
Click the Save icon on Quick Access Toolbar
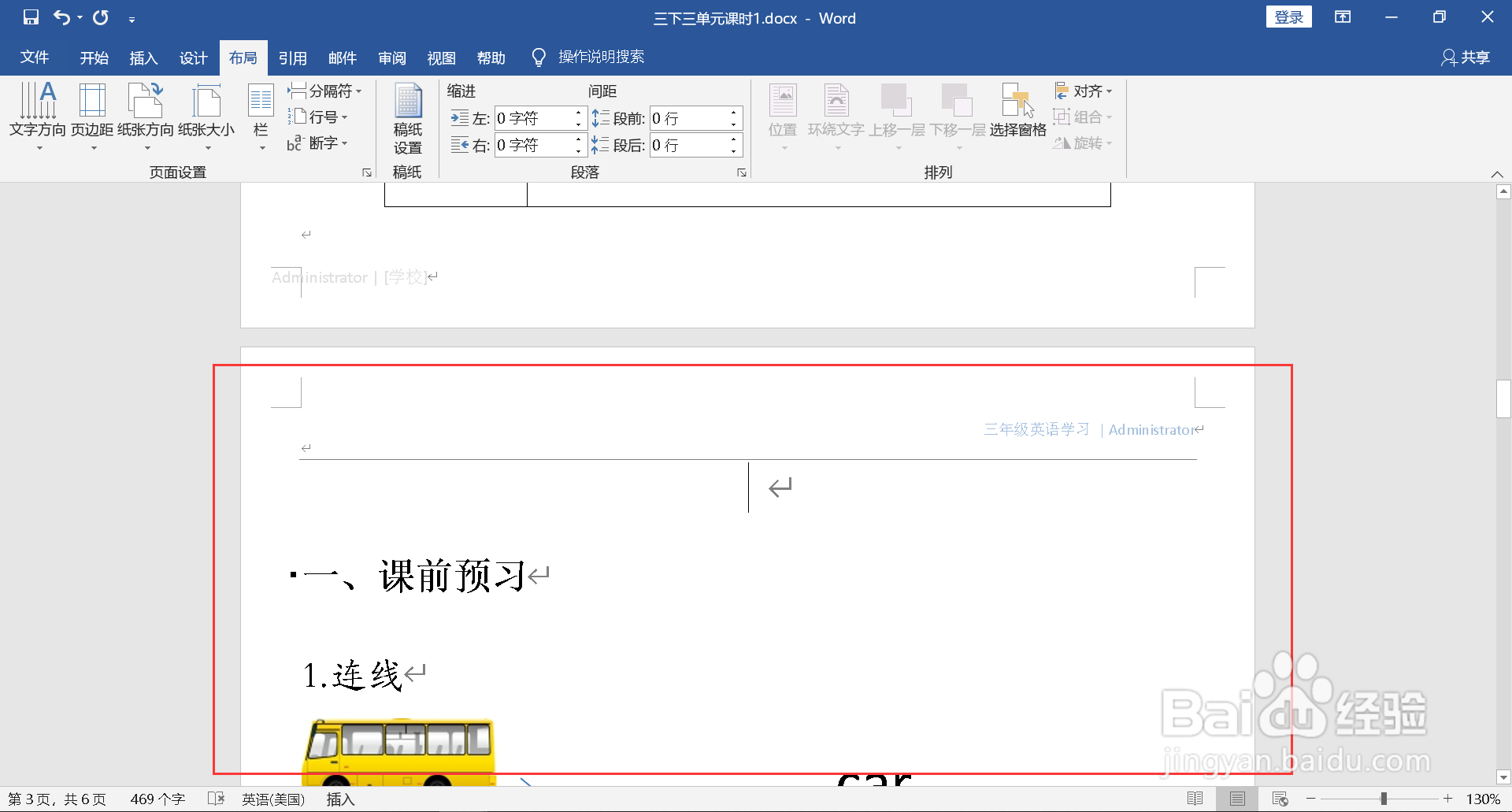pos(30,17)
